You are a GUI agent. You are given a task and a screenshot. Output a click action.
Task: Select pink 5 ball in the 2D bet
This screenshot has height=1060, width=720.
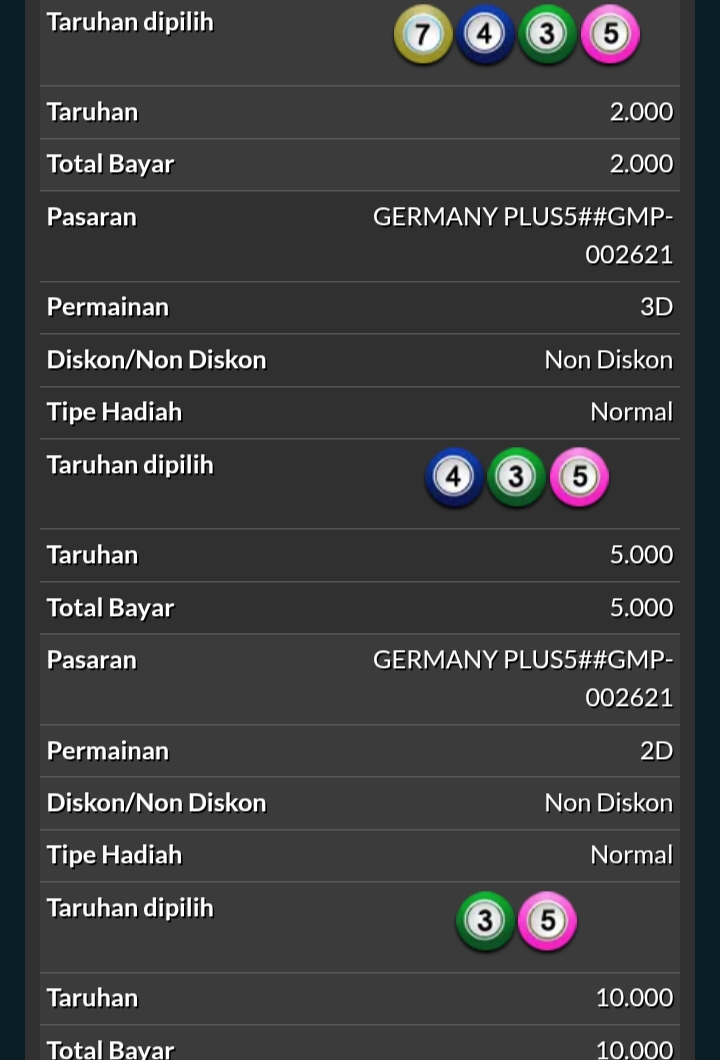pyautogui.click(x=547, y=920)
